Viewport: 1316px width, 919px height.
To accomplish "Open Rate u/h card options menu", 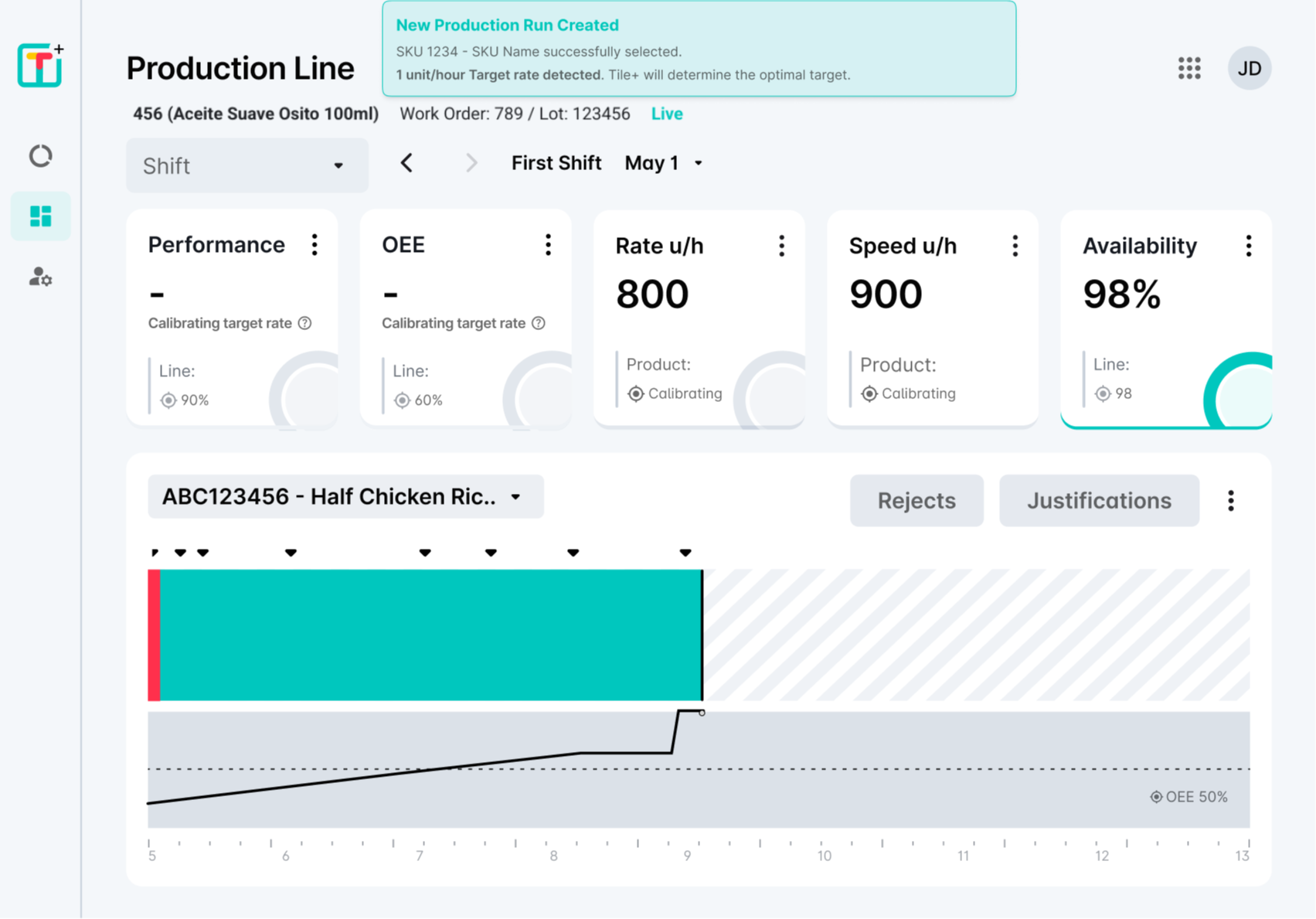I will [781, 246].
